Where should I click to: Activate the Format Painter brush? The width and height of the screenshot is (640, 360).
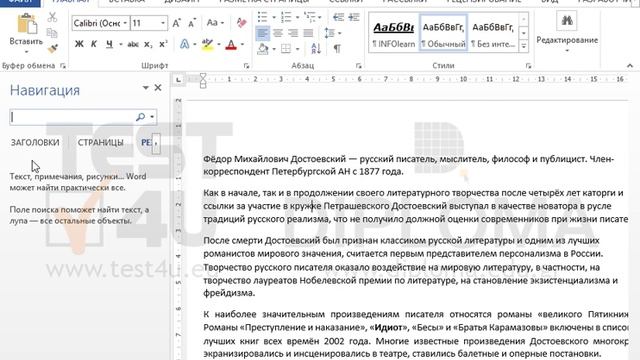(52, 49)
